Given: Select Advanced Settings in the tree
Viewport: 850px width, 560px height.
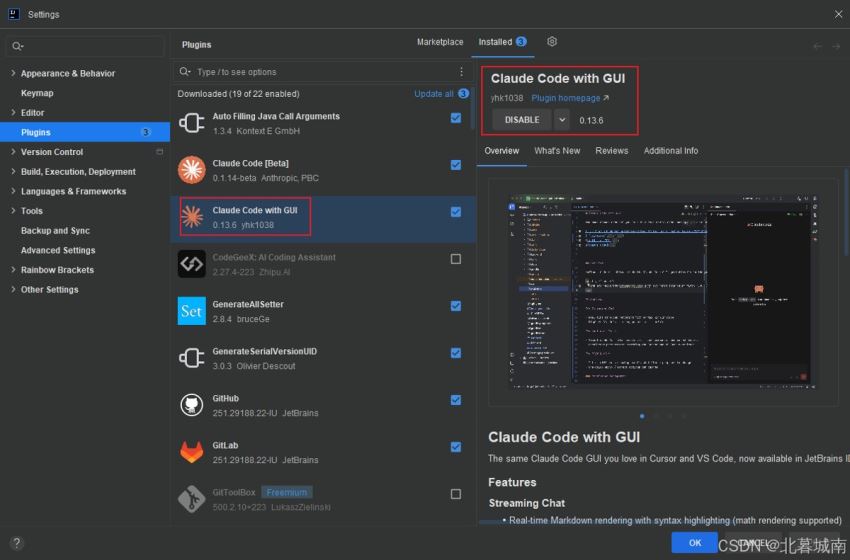Looking at the screenshot, I should coord(58,250).
